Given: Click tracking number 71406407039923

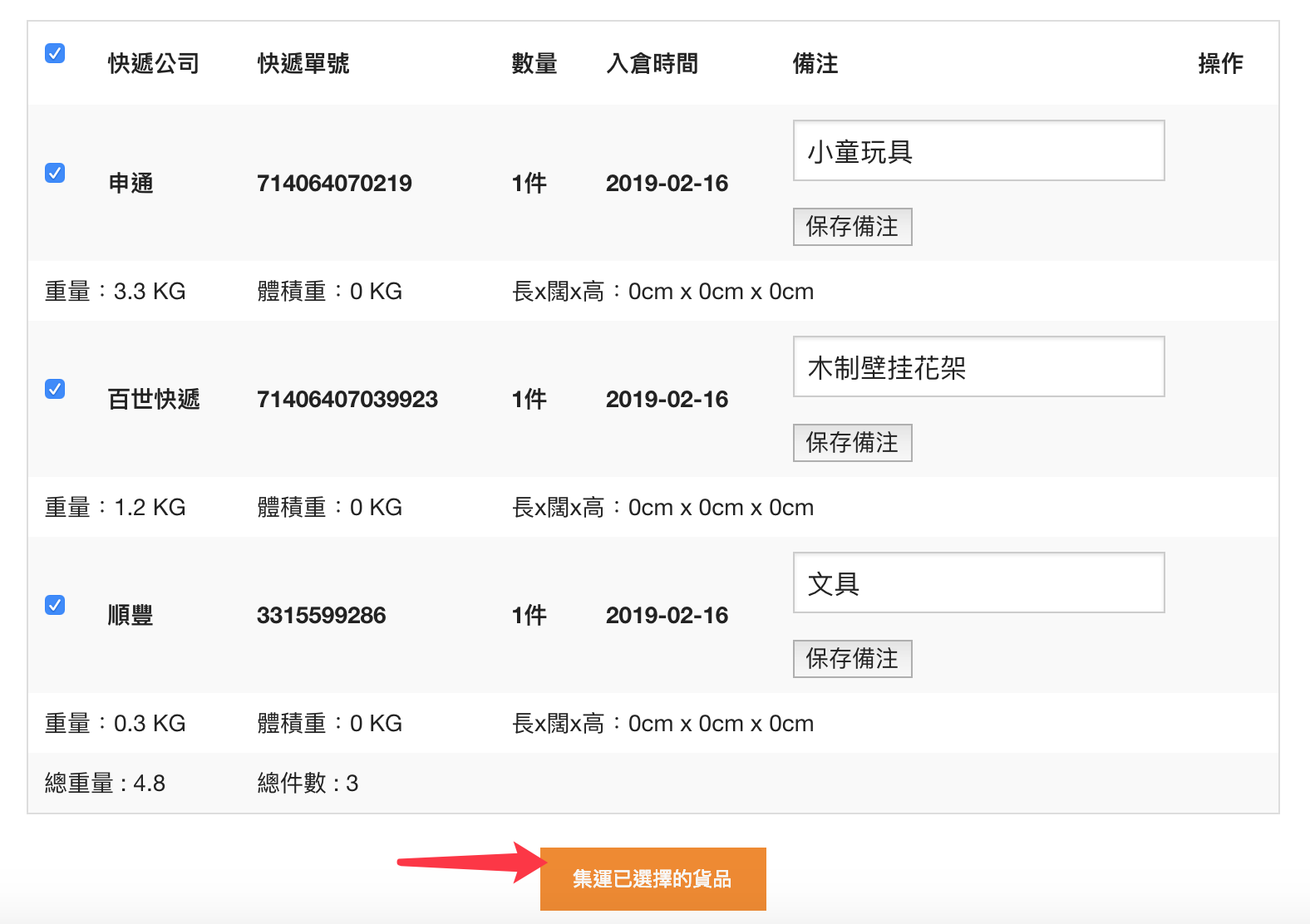Looking at the screenshot, I should tap(347, 400).
